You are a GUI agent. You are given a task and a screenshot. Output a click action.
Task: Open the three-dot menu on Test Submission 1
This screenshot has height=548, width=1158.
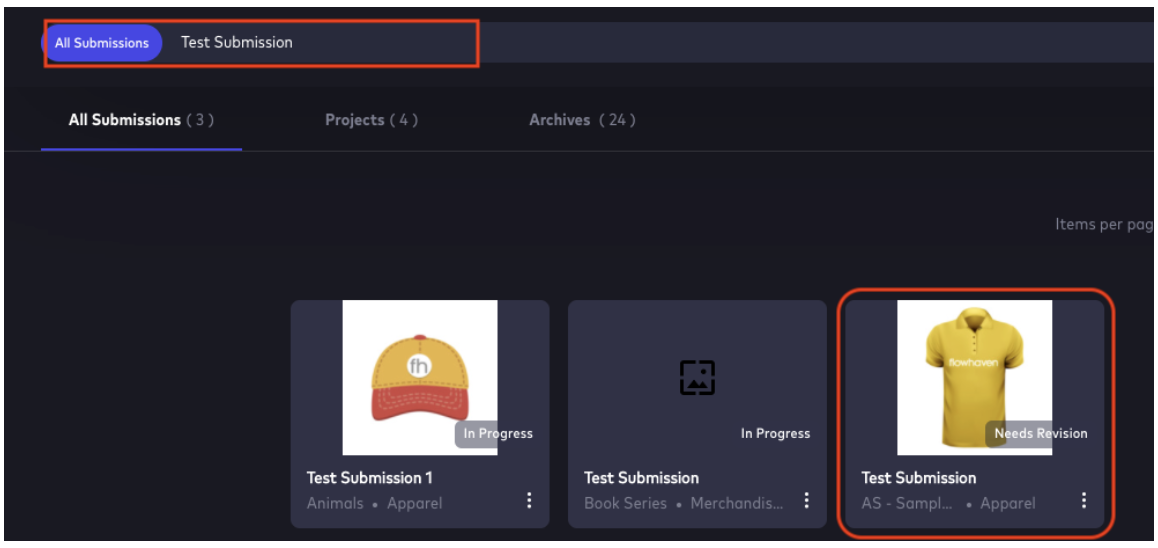(529, 501)
